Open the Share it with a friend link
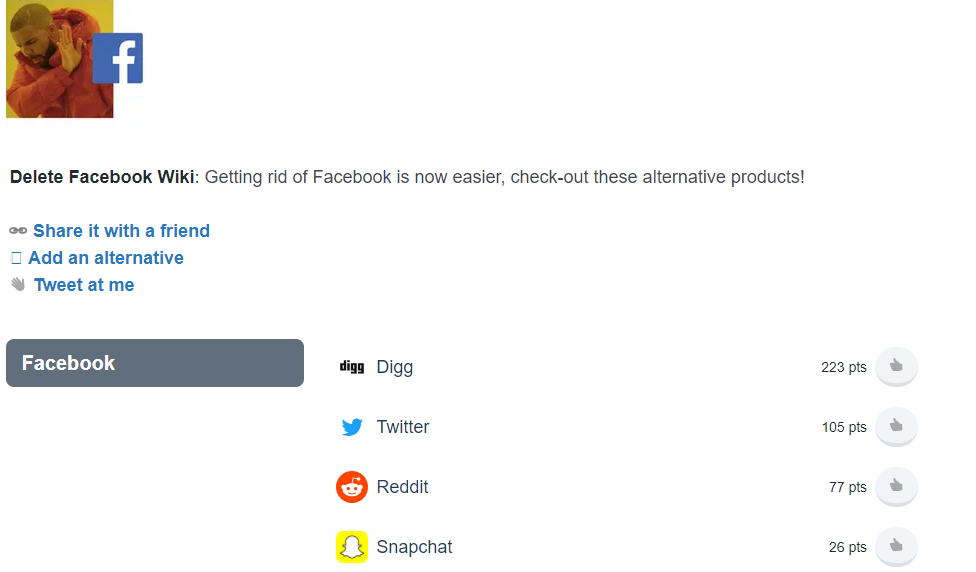This screenshot has height=572, width=976. coord(121,231)
